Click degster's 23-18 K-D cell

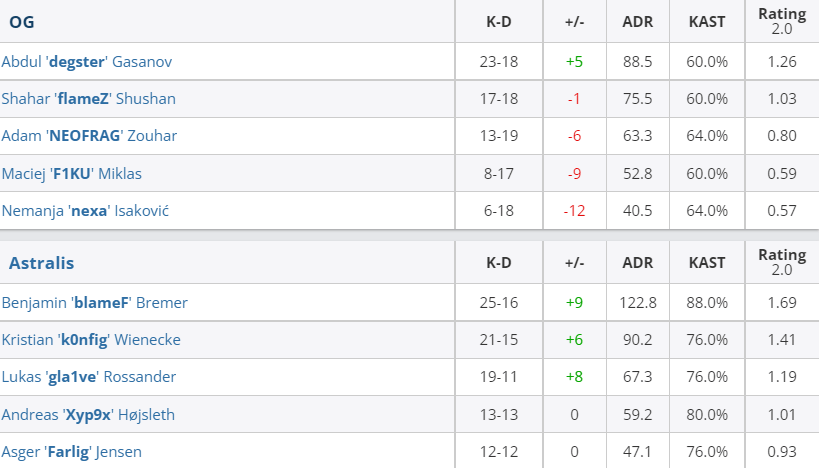point(499,62)
